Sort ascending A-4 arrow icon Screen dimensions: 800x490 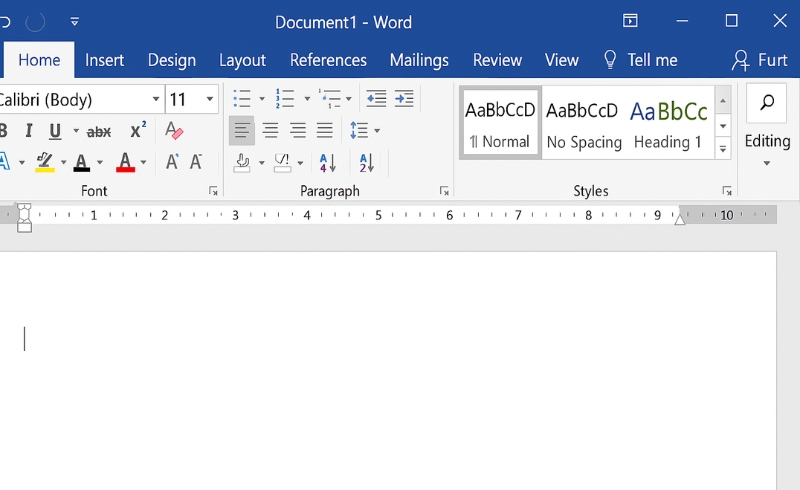pos(328,163)
